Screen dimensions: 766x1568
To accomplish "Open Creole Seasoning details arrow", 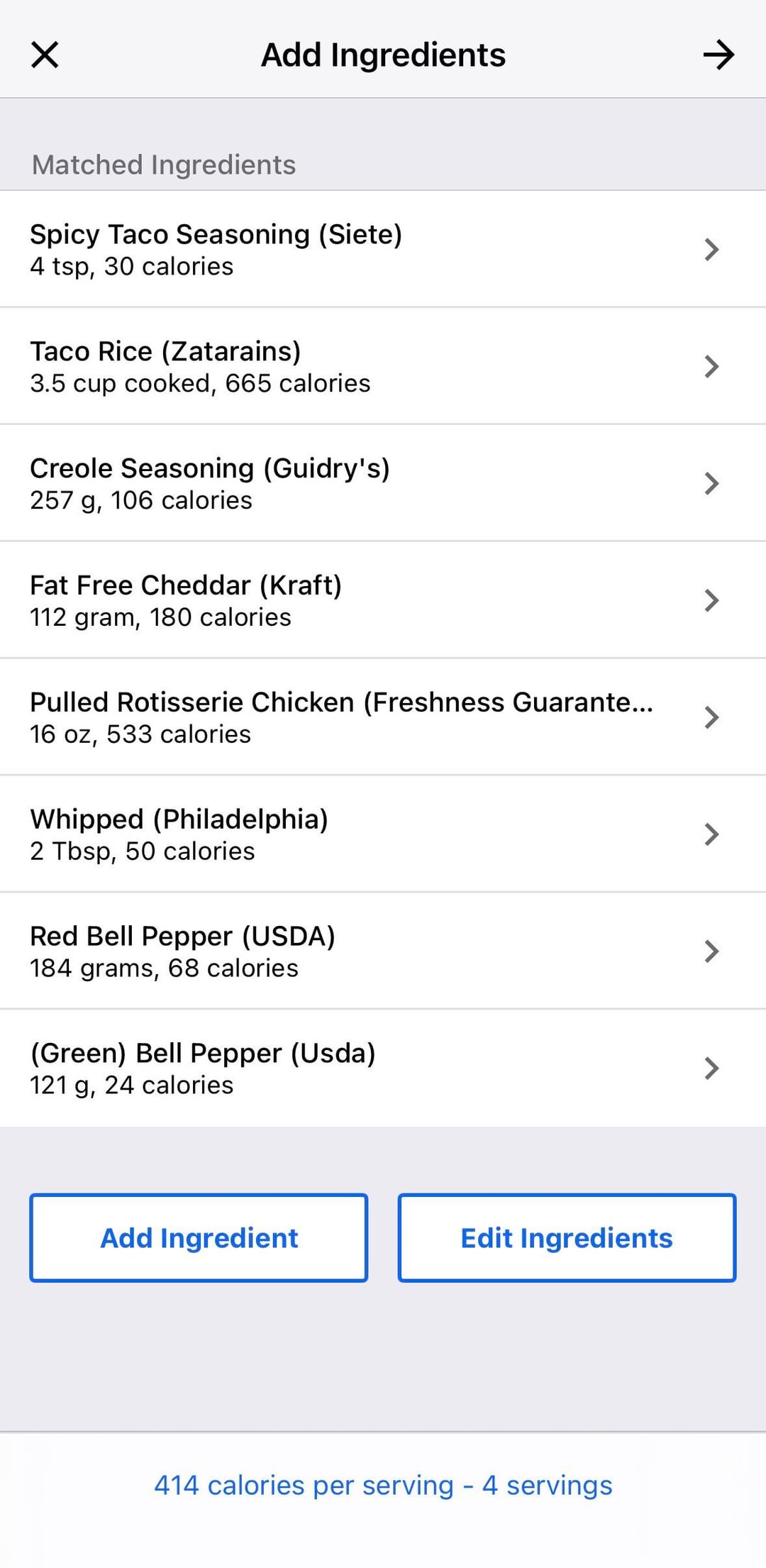I will pos(711,483).
